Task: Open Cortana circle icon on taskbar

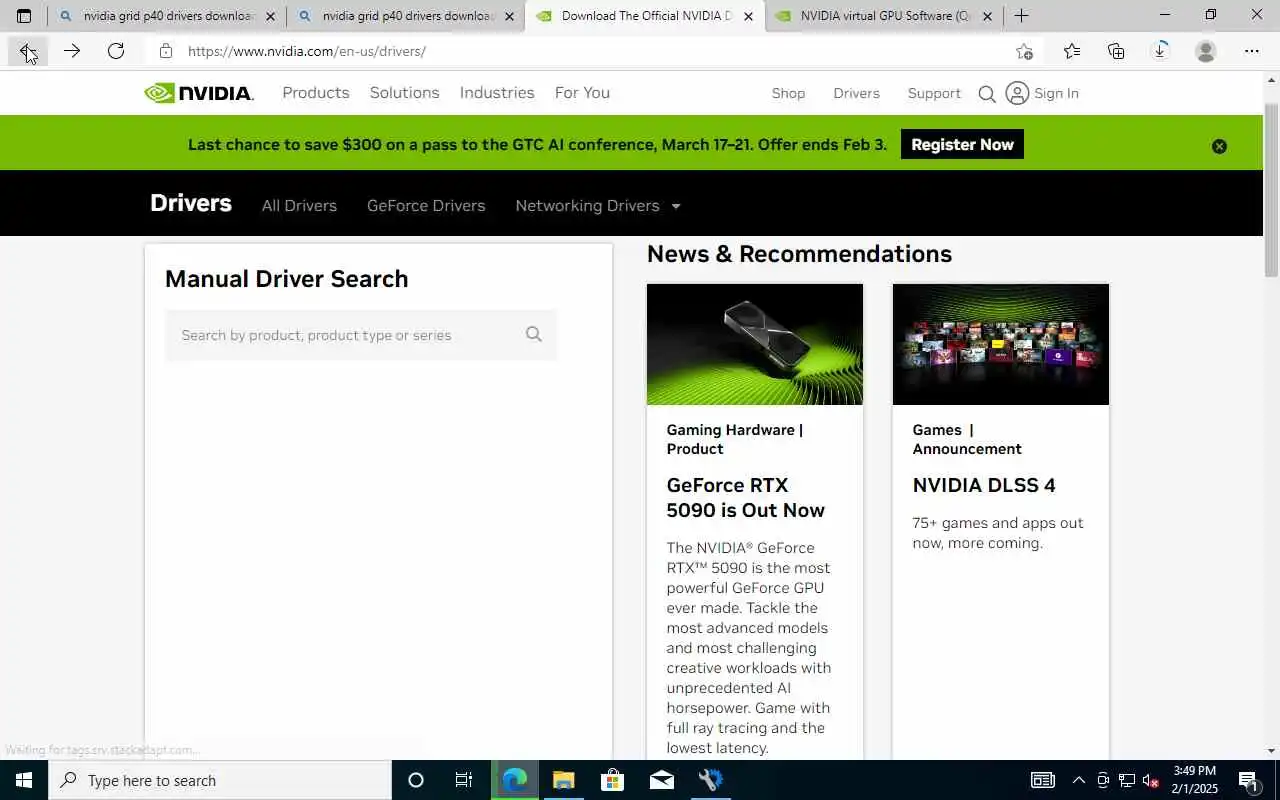Action: click(x=416, y=780)
